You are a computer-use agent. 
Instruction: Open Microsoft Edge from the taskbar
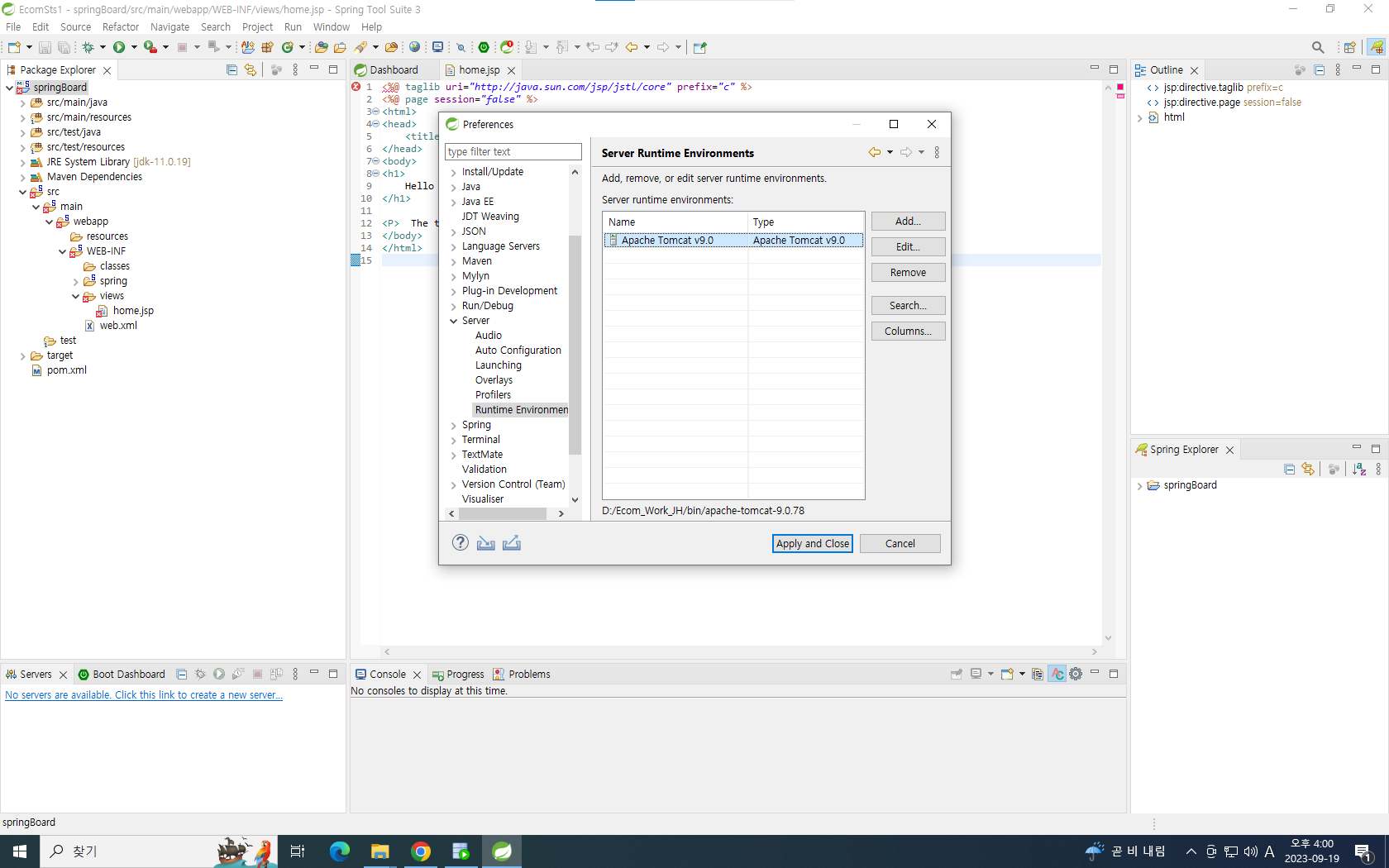pos(340,851)
